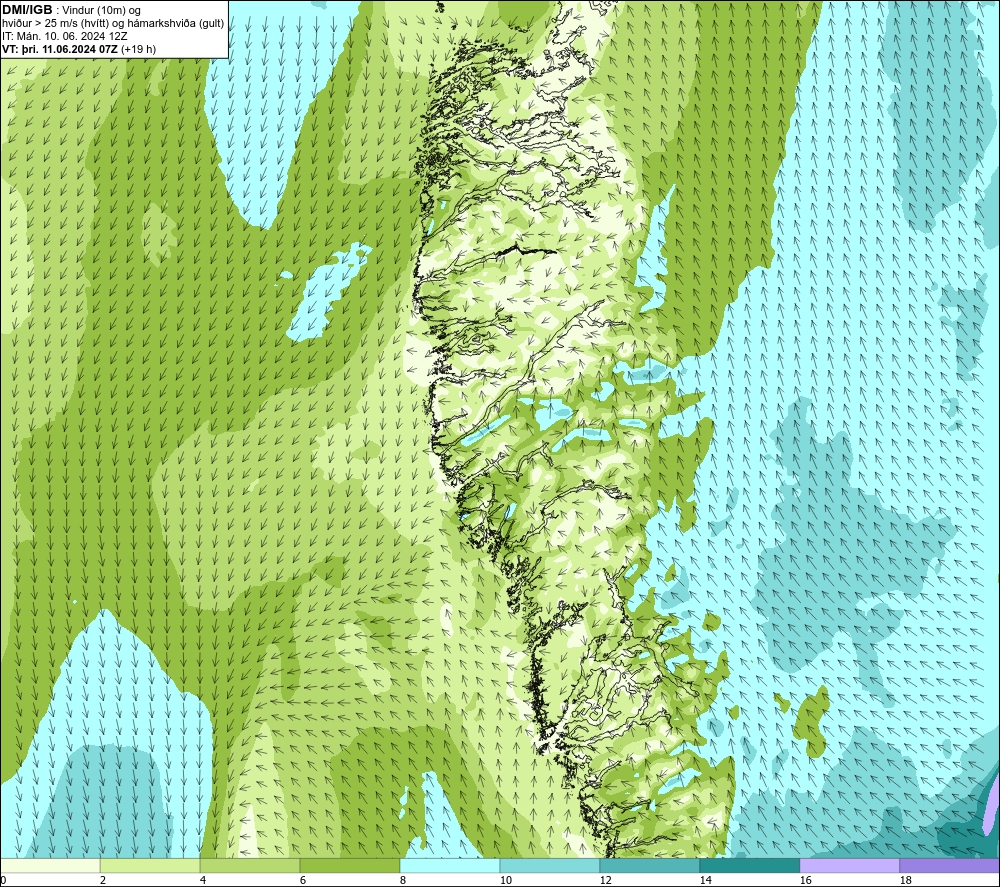Click the VT: þri. 11.06.2024 07Z line
This screenshot has height=887, width=1000.
coord(79,49)
